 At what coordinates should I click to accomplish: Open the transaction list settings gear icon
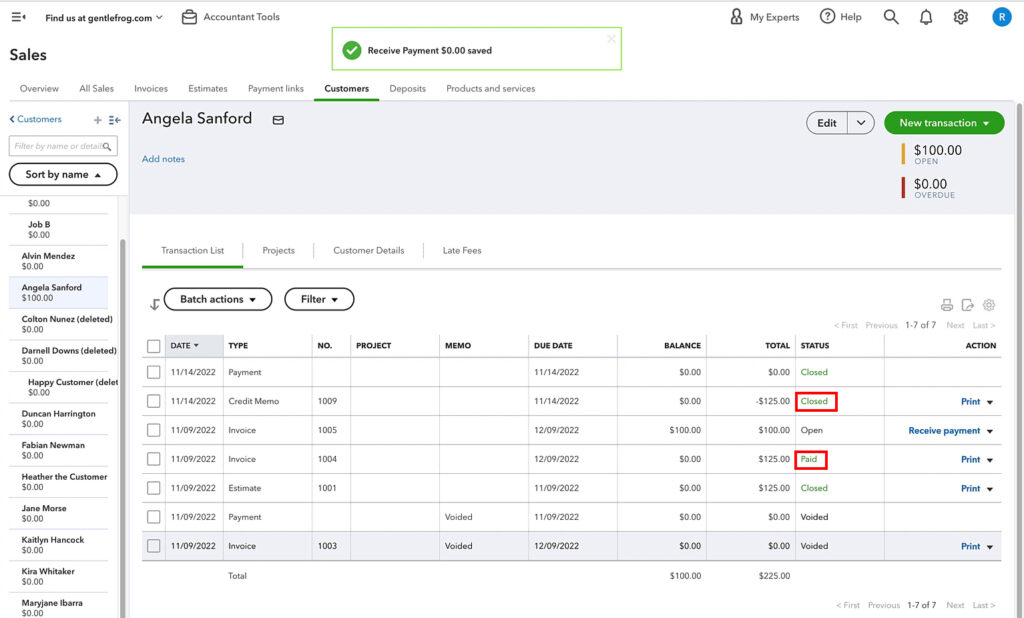tap(988, 305)
